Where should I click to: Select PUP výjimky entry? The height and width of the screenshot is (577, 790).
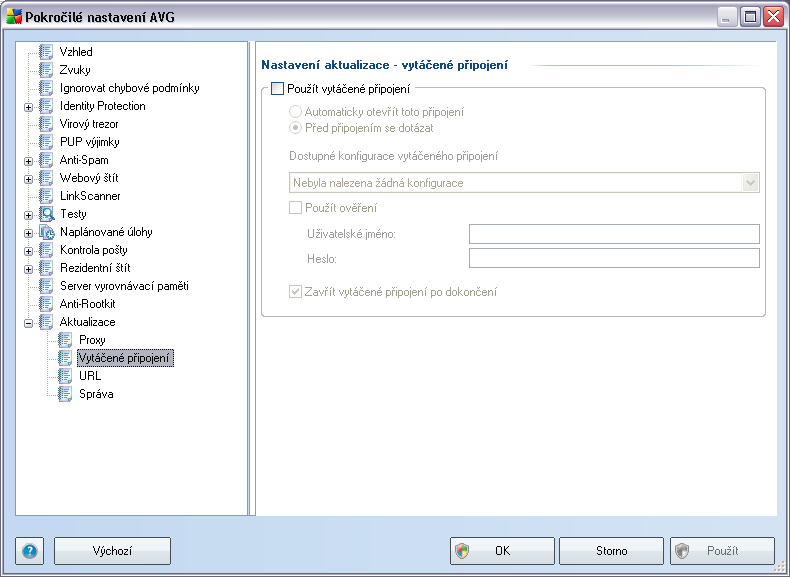coord(90,142)
